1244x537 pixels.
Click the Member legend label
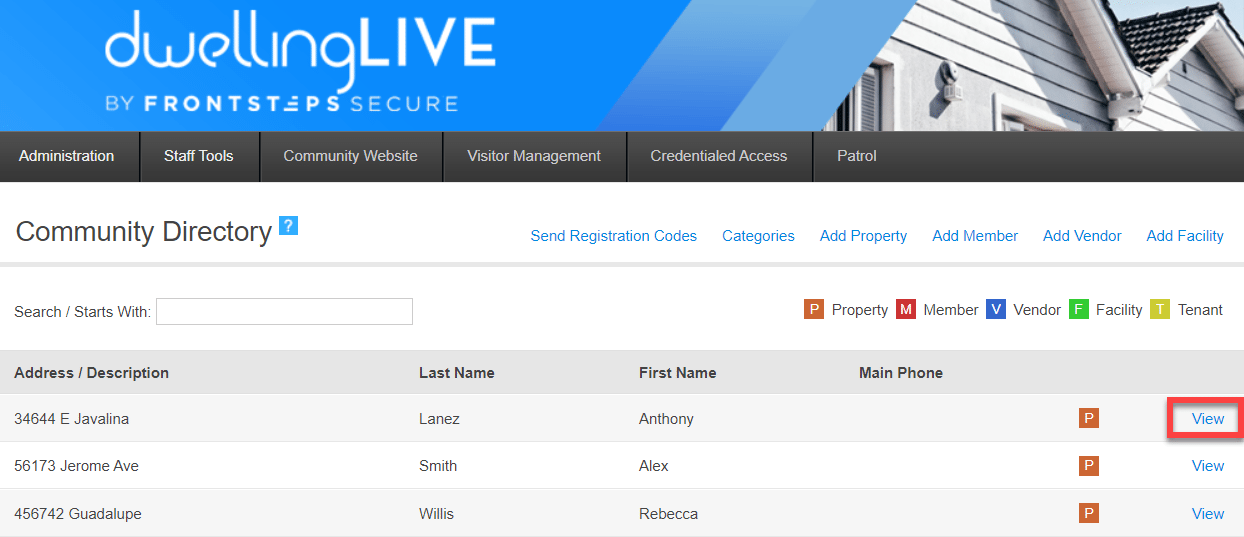pos(951,310)
